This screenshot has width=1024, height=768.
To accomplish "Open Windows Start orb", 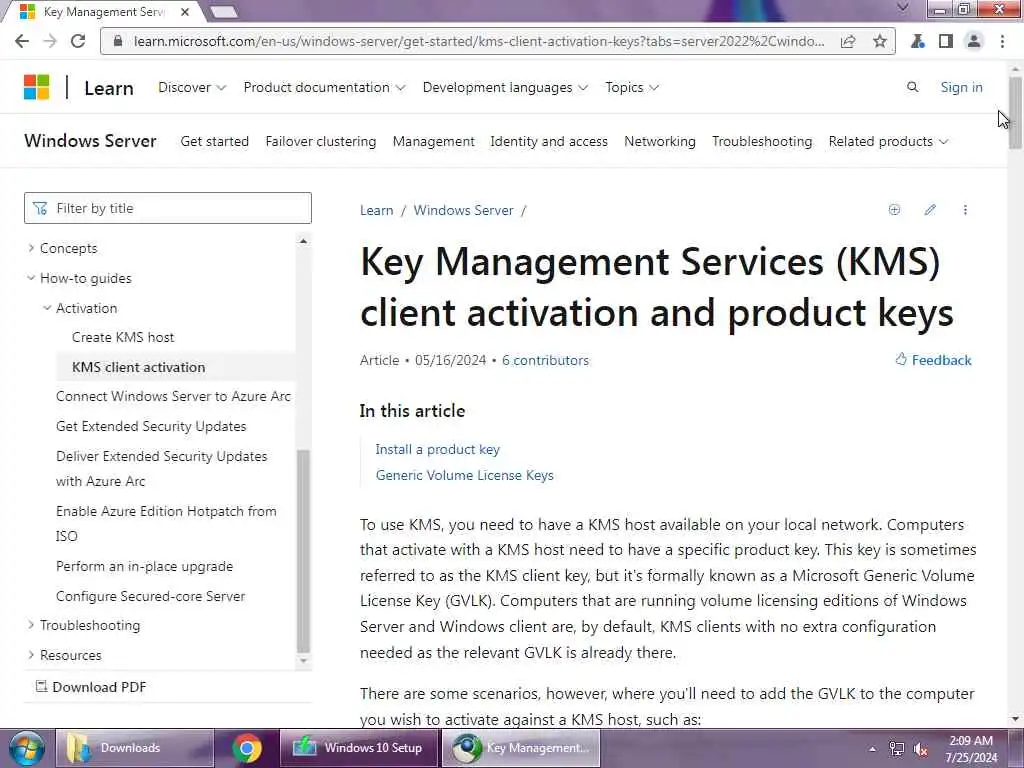I will click(x=26, y=748).
